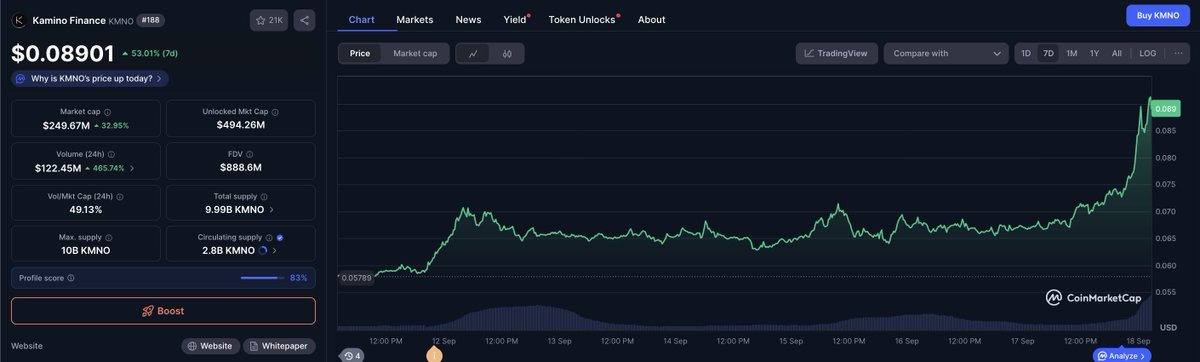The height and width of the screenshot is (362, 1200).
Task: Open the chart more options ellipsis
Action: pos(1178,53)
